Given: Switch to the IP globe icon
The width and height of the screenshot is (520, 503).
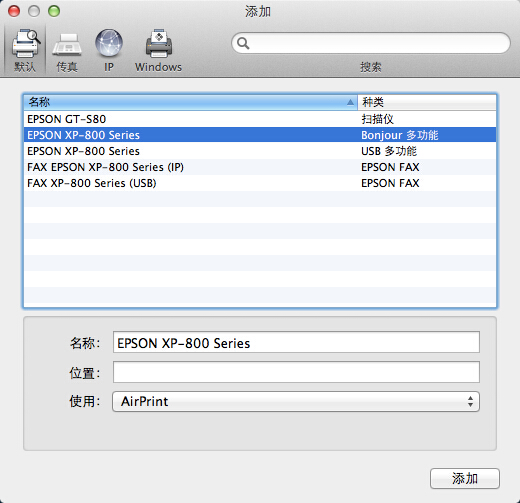Looking at the screenshot, I should pos(109,50).
